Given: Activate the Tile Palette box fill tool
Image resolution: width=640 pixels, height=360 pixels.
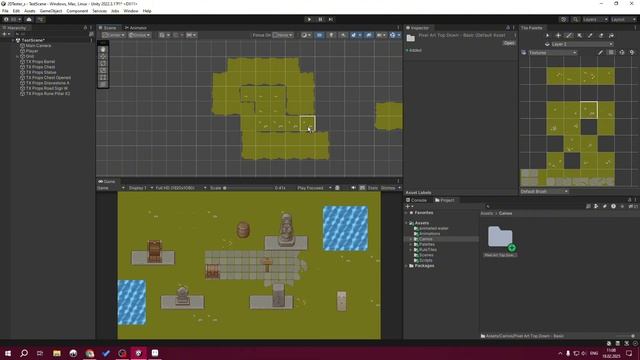Looking at the screenshot, I should (580, 36).
